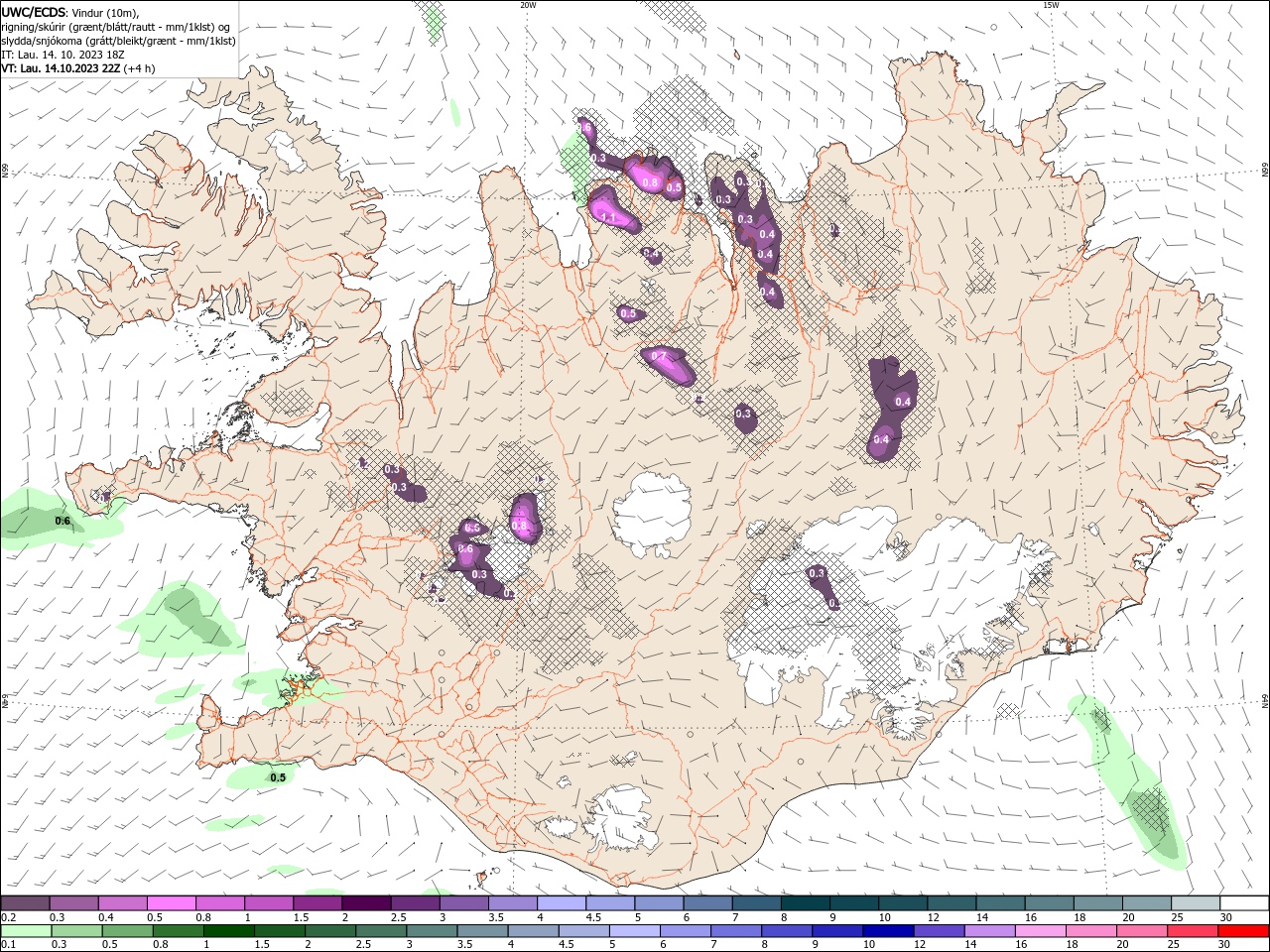Viewport: 1270px width, 952px height.
Task: Click the 0.2 swatch in the purple snow legend
Action: 25,903
